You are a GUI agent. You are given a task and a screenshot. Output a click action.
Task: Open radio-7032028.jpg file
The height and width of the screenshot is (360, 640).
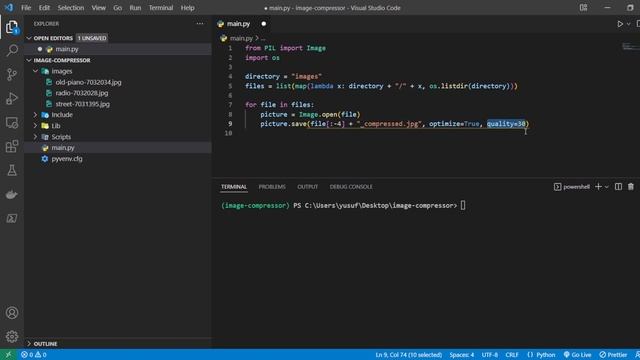82,93
